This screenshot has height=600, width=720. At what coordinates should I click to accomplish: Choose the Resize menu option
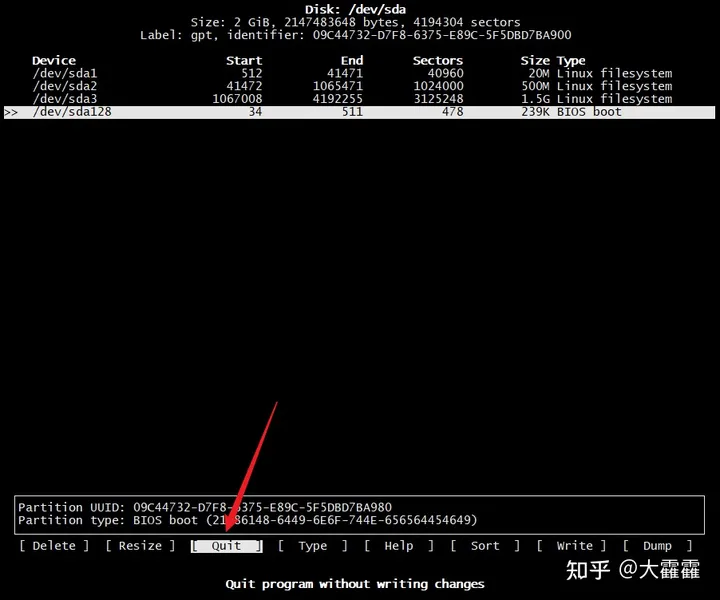point(140,546)
